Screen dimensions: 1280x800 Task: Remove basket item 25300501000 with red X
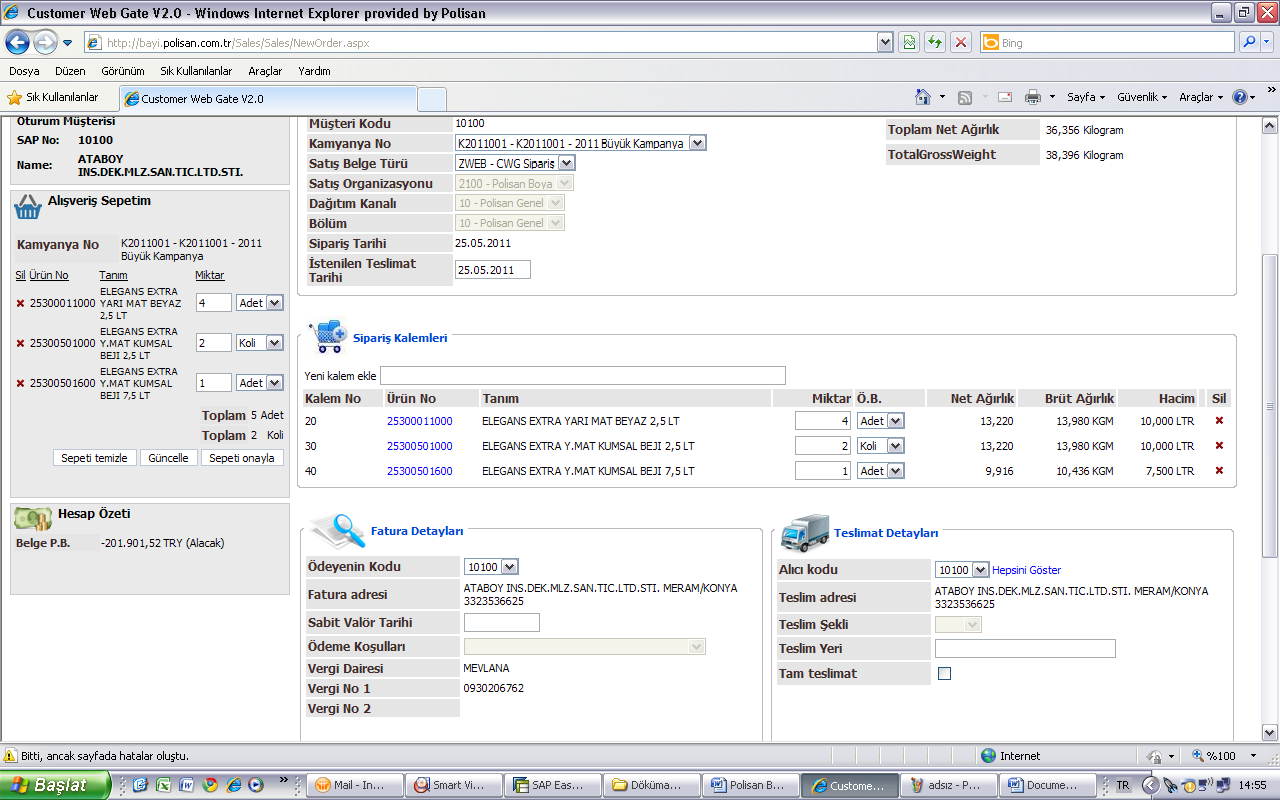[21, 343]
